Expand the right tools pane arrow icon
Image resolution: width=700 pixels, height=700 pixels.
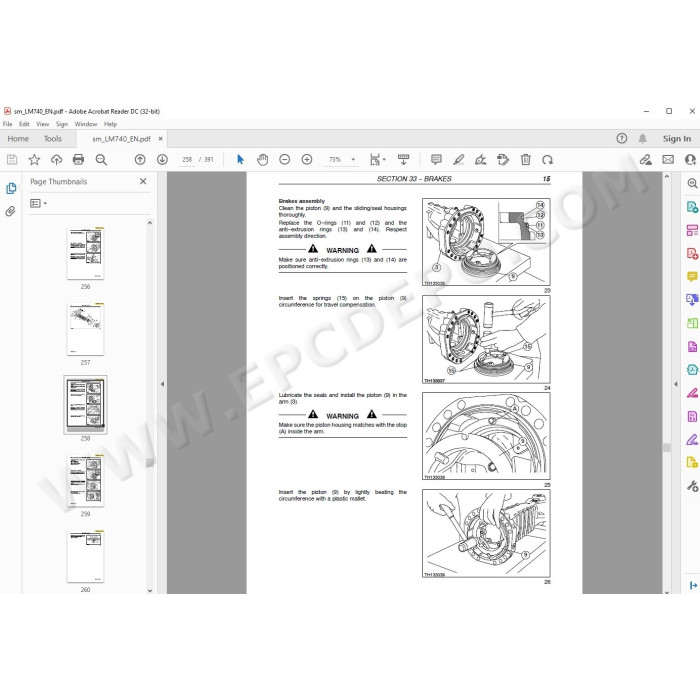(693, 585)
